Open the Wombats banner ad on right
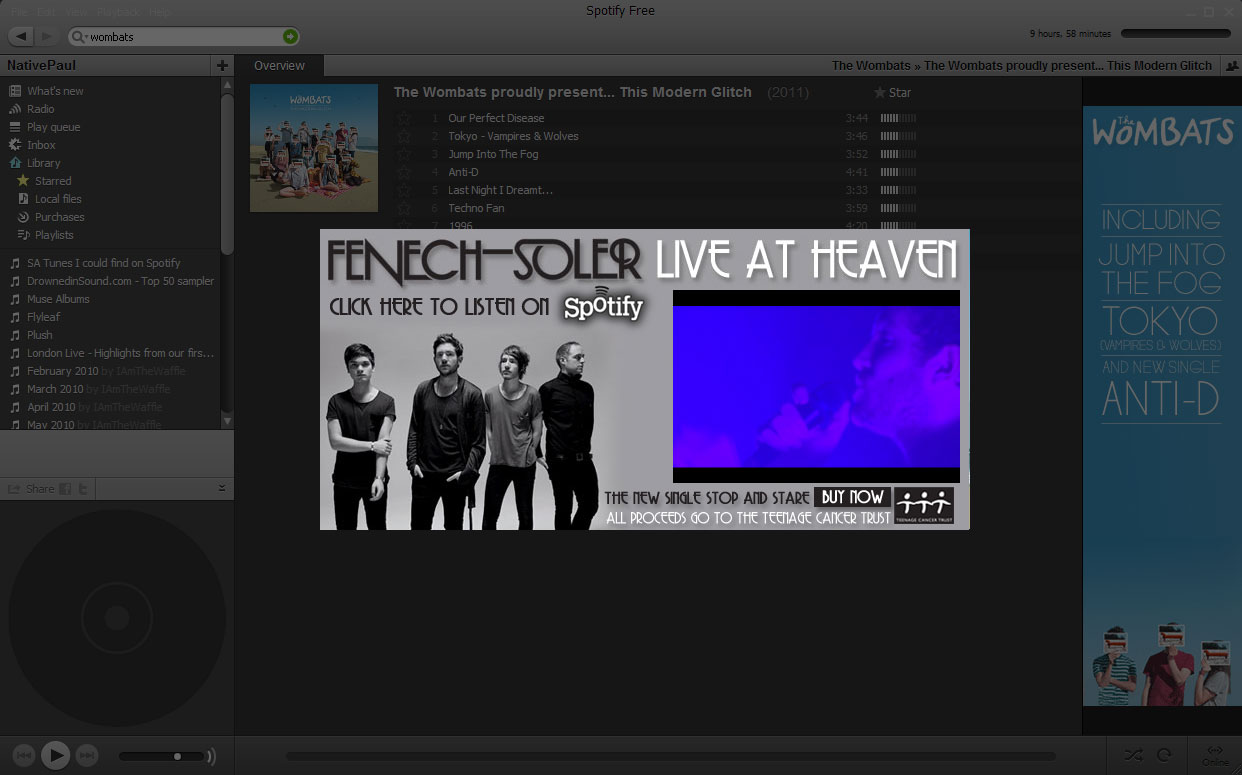 1162,407
